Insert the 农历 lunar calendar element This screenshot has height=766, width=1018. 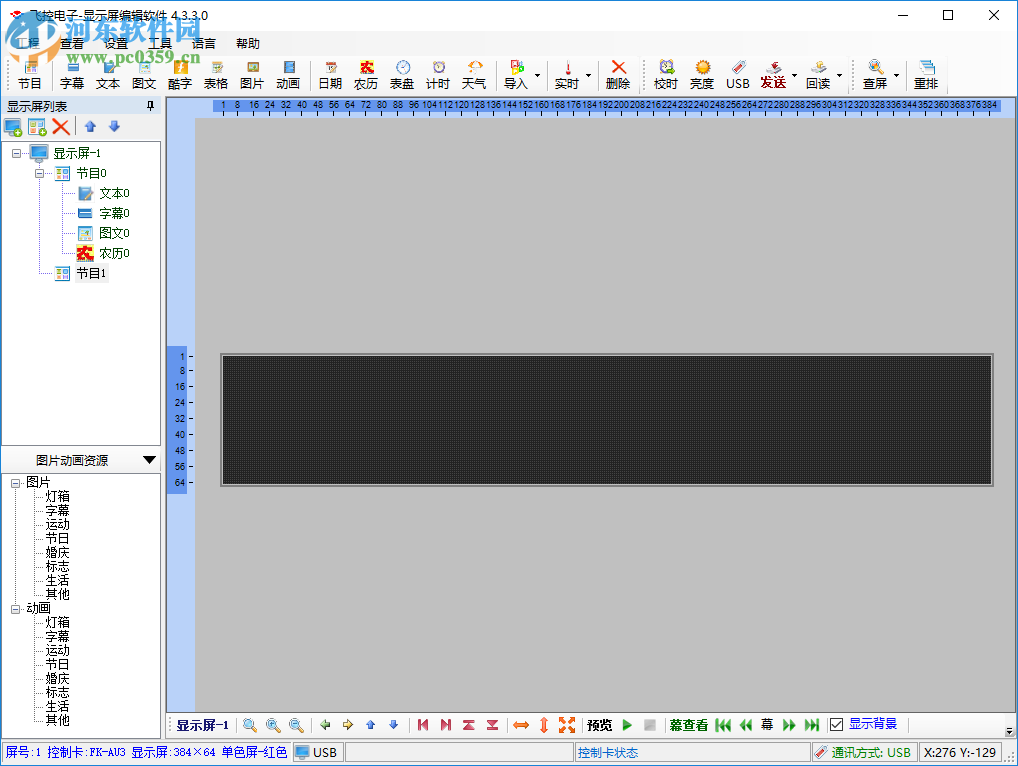click(x=366, y=75)
